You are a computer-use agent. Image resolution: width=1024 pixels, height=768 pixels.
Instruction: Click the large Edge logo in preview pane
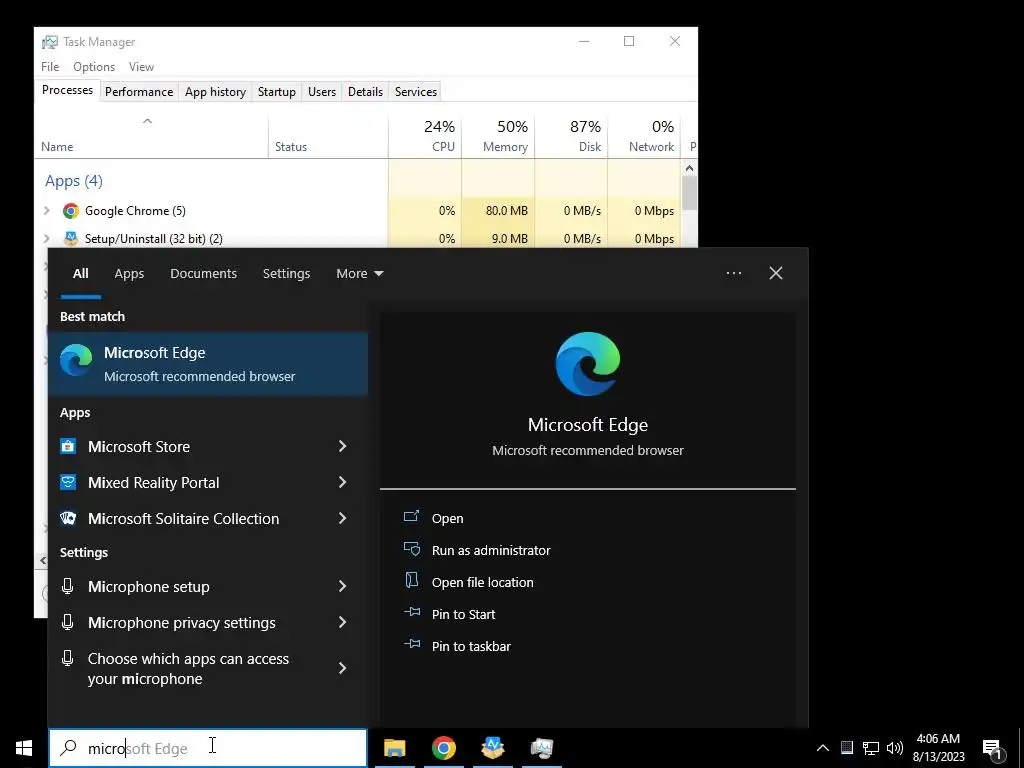pyautogui.click(x=588, y=364)
